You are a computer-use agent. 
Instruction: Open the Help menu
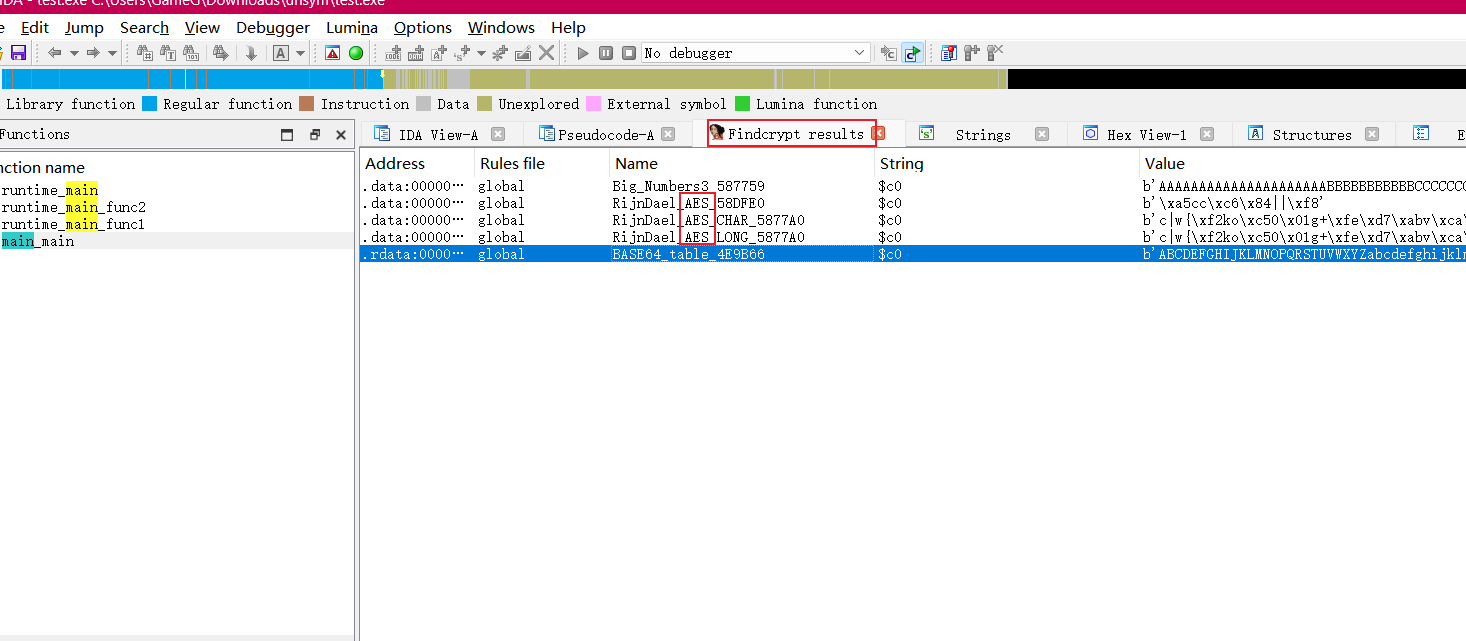click(568, 27)
